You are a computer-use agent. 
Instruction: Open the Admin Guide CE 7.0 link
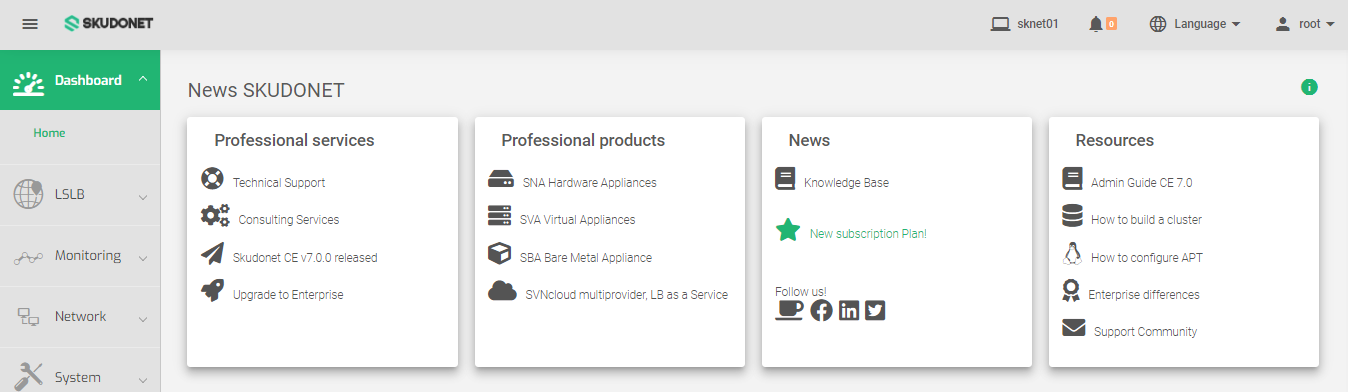1141,183
